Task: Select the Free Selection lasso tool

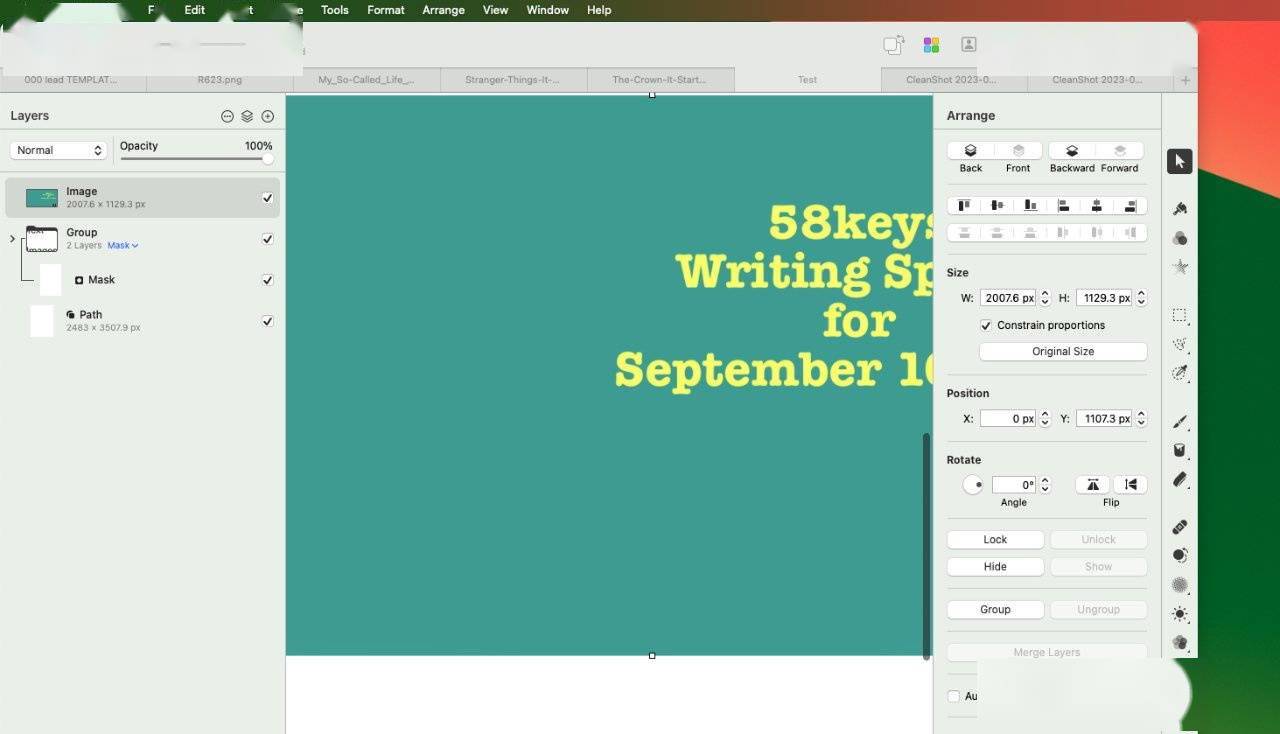Action: pos(1180,344)
